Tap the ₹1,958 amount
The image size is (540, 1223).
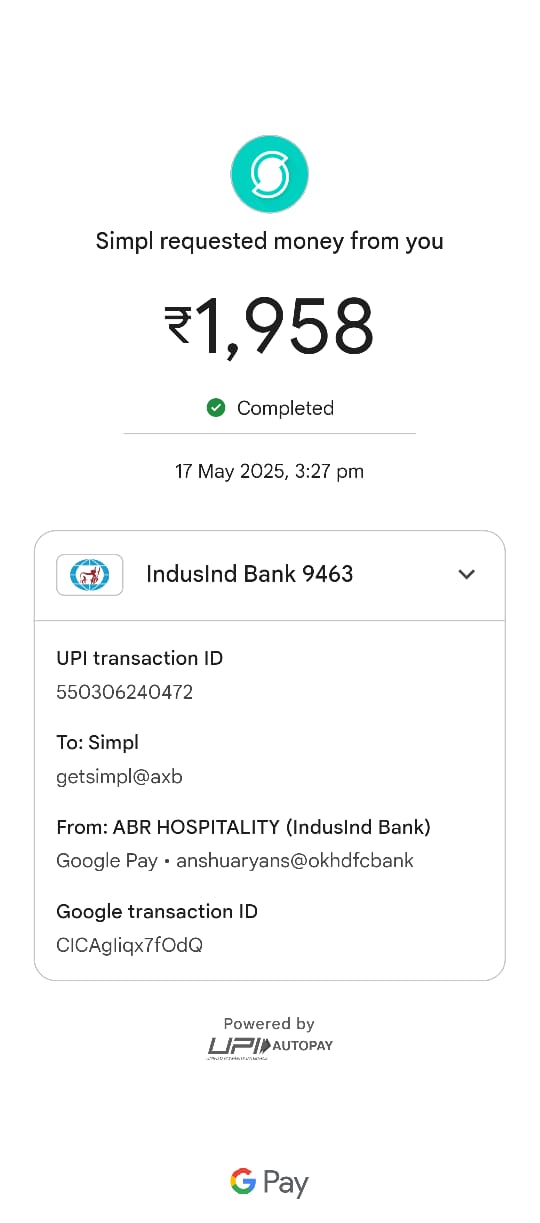pos(269,327)
